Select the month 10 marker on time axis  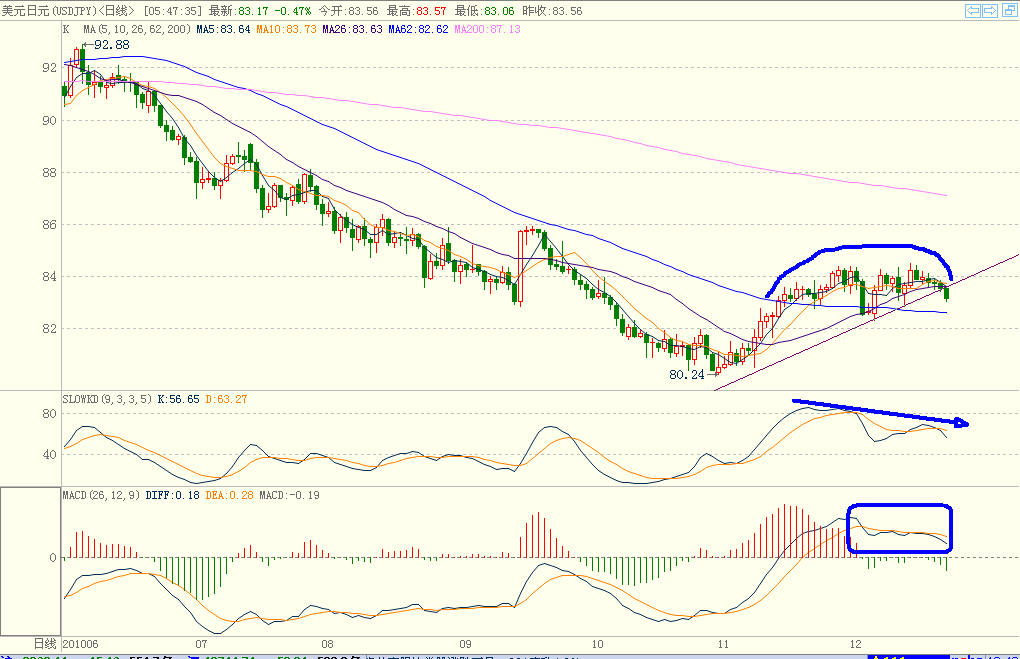pos(597,644)
